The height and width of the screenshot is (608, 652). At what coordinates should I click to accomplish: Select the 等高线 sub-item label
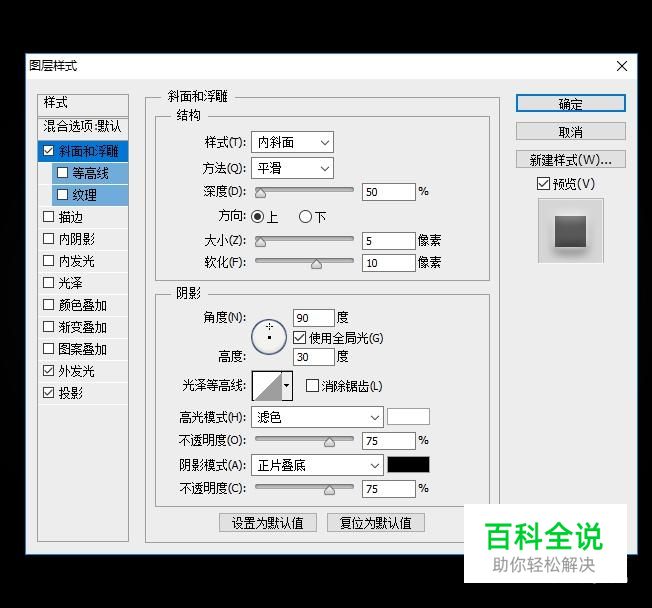point(90,173)
